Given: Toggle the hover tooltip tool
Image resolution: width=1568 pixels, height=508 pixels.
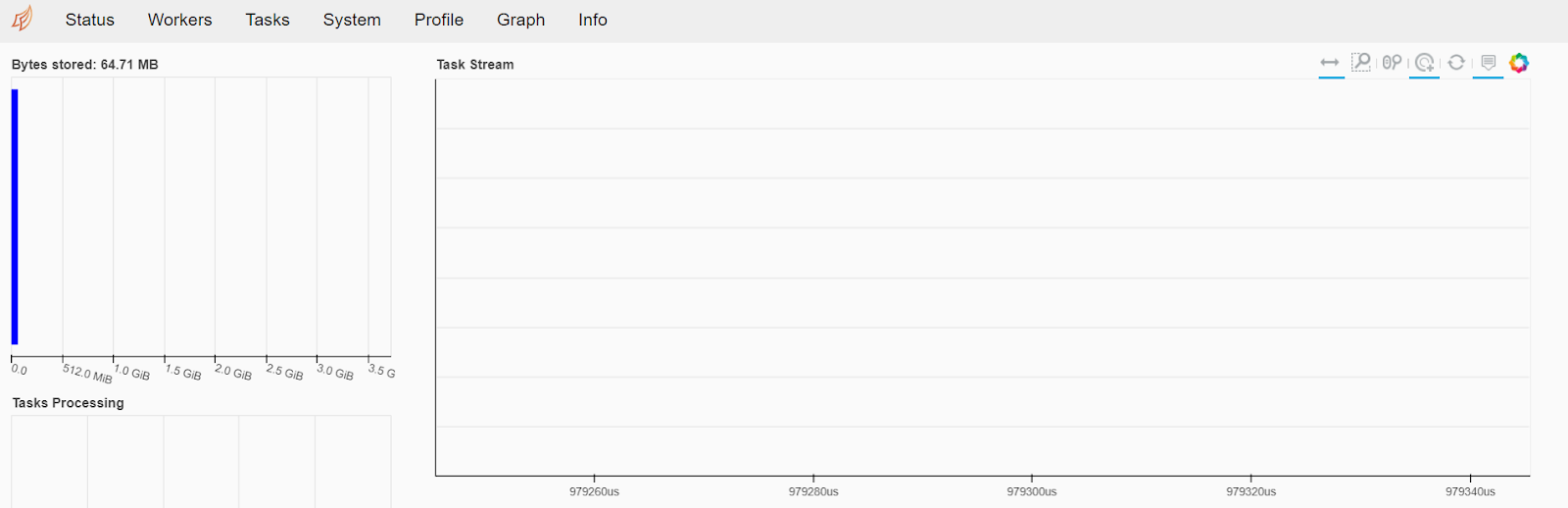Looking at the screenshot, I should tap(1488, 63).
